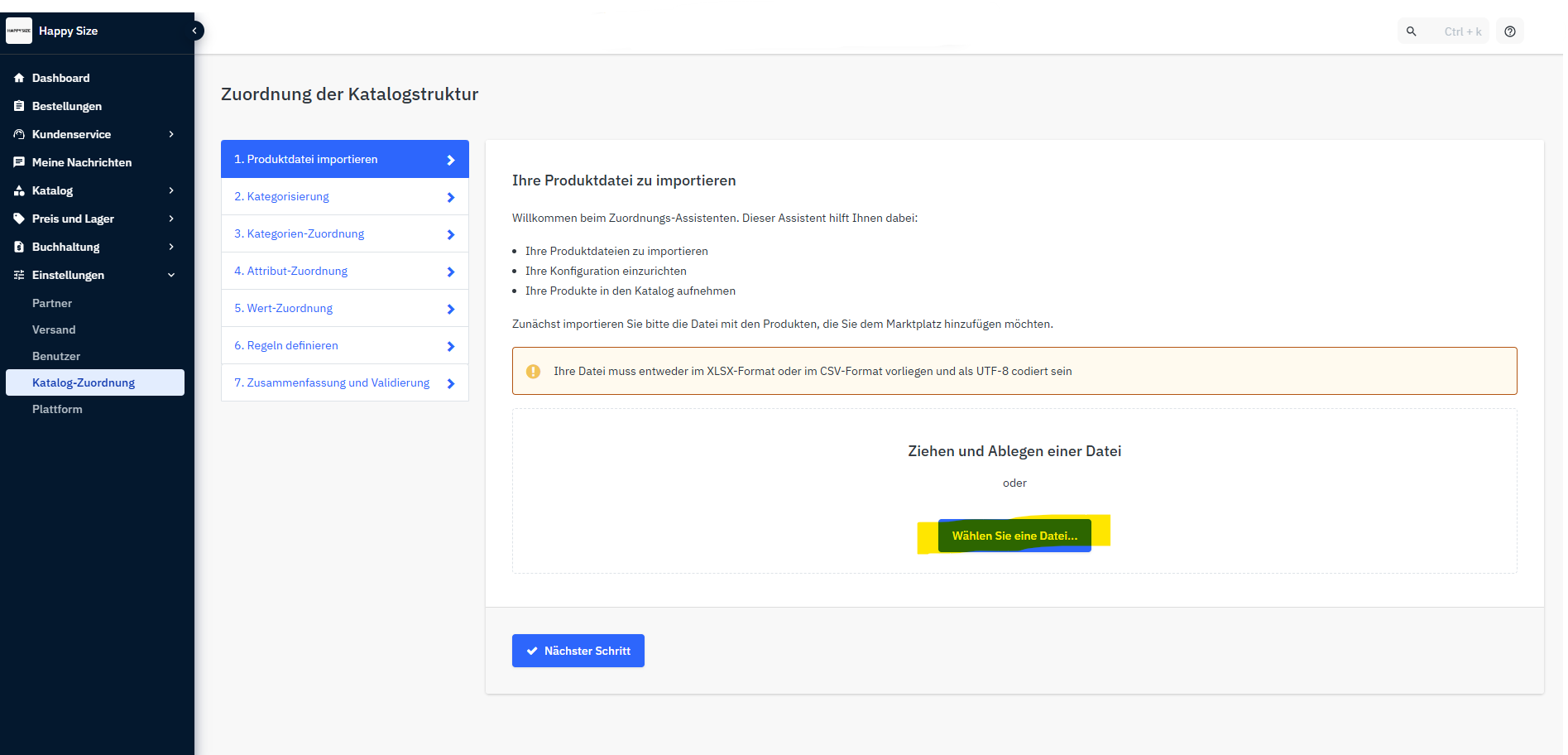Expand the Katalog submenu

click(x=171, y=190)
